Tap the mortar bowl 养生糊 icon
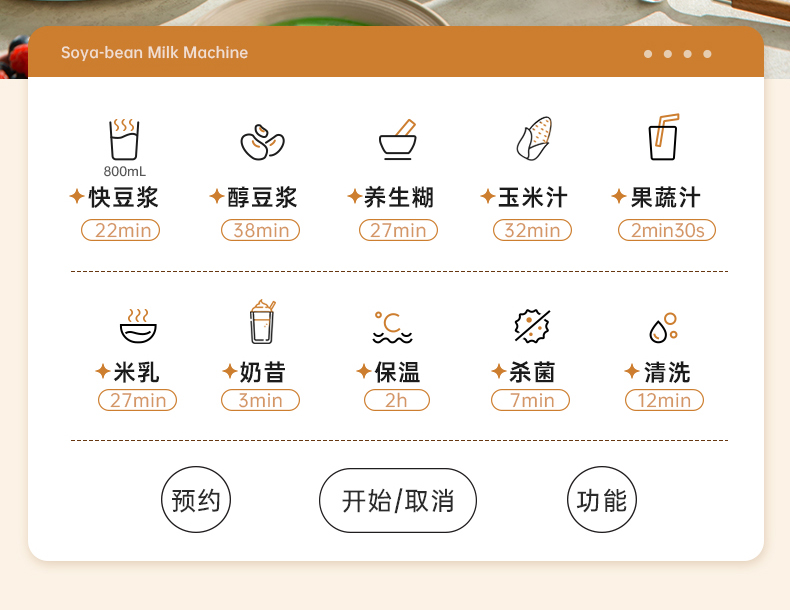This screenshot has height=610, width=790. pos(398,140)
